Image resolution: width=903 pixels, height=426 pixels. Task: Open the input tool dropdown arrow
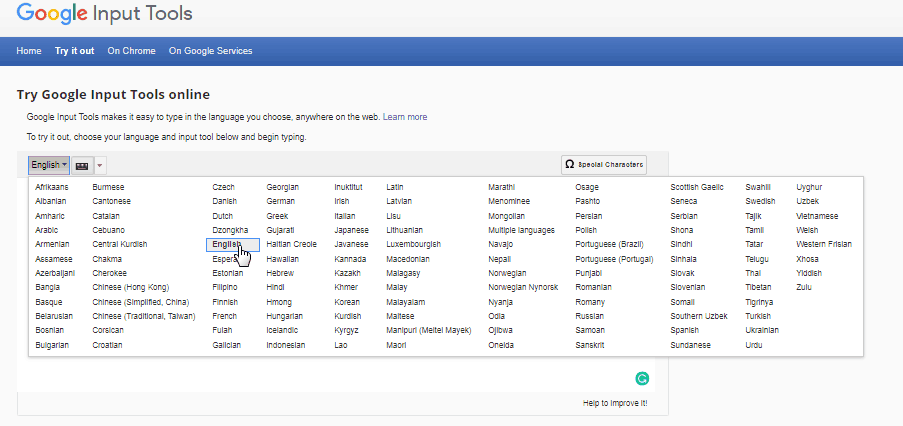click(x=100, y=166)
